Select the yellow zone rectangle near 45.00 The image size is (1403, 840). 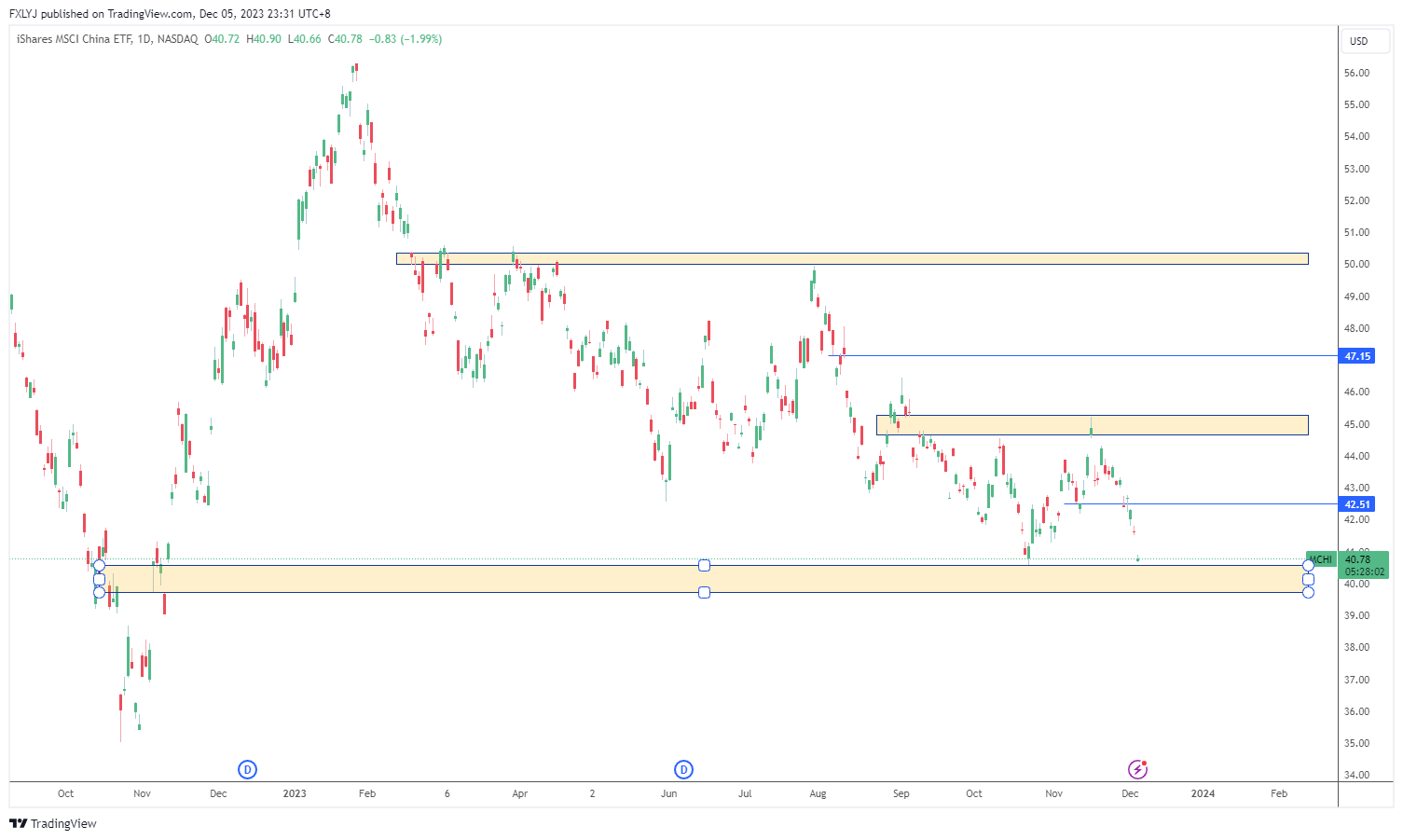(x=1091, y=425)
